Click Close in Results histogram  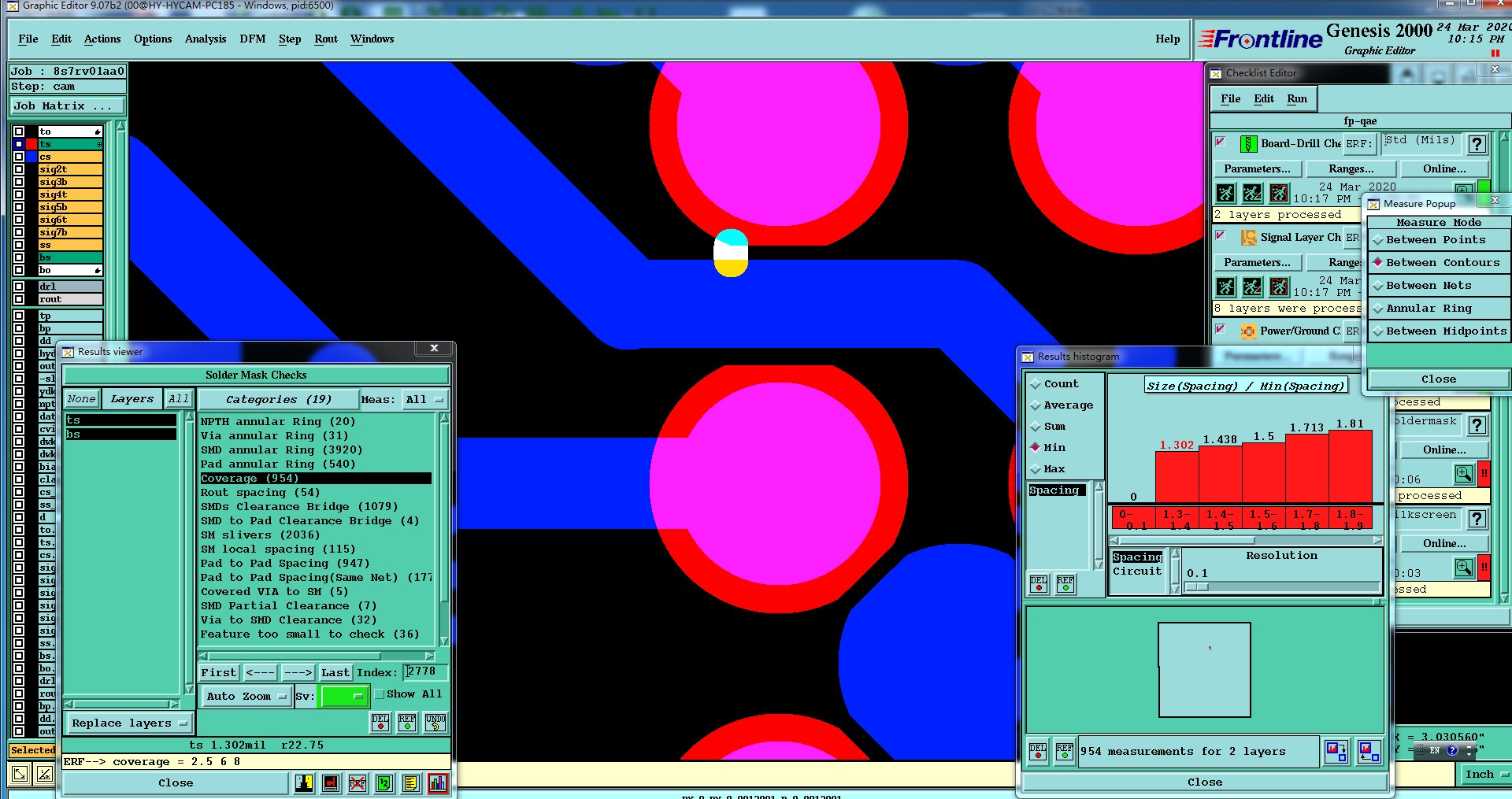click(x=1205, y=782)
